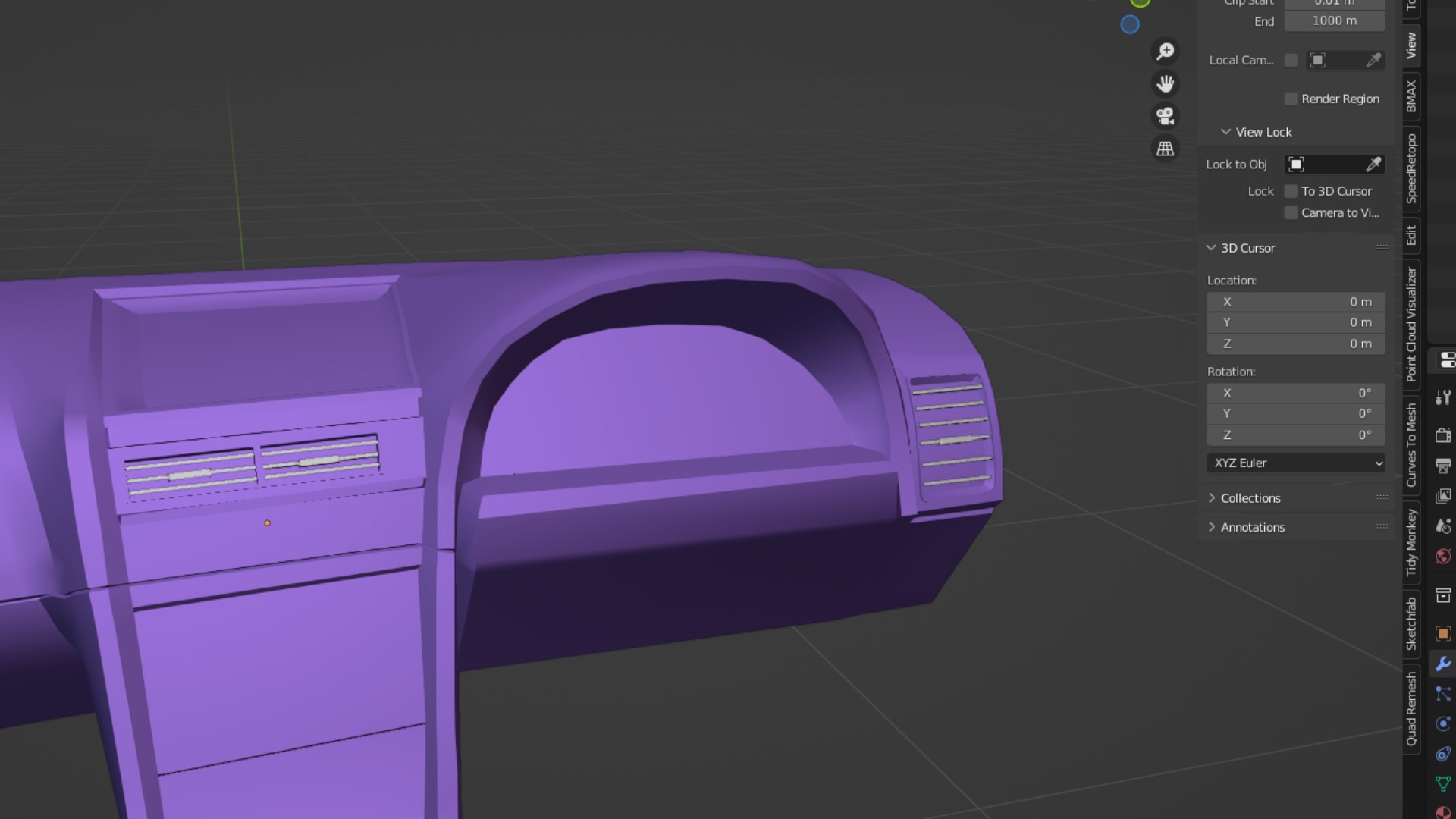
Task: Enable Lock To 3D Cursor checkbox
Action: [x=1291, y=191]
